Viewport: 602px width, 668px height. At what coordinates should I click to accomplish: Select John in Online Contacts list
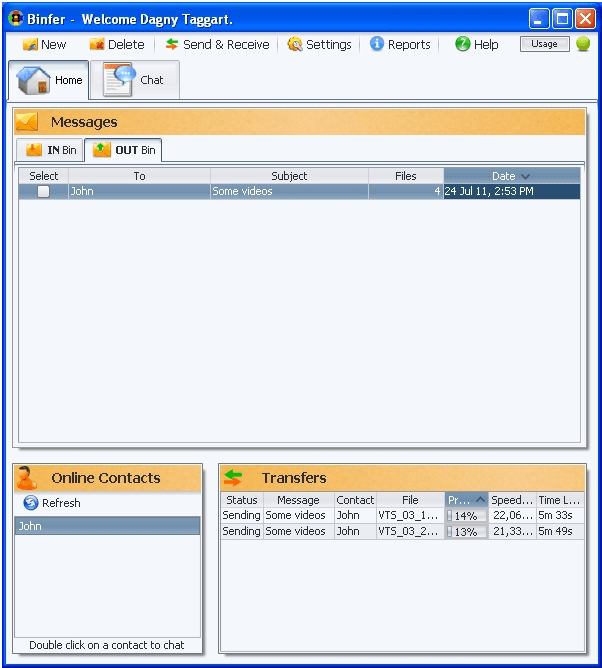click(106, 526)
